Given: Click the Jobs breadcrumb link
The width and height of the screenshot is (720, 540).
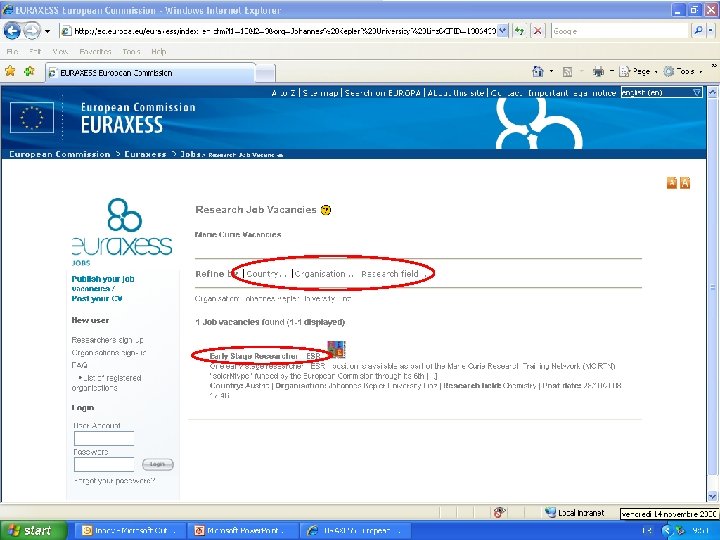Looking at the screenshot, I should click(x=191, y=154).
